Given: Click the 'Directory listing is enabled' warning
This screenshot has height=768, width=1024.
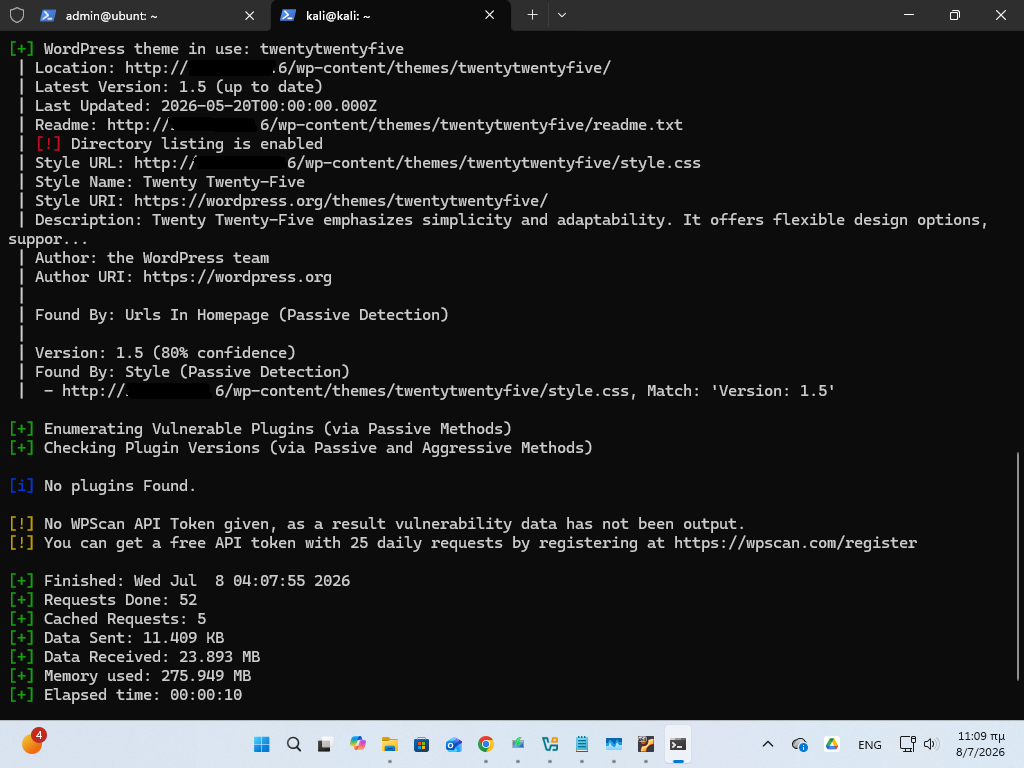Looking at the screenshot, I should 180,144.
